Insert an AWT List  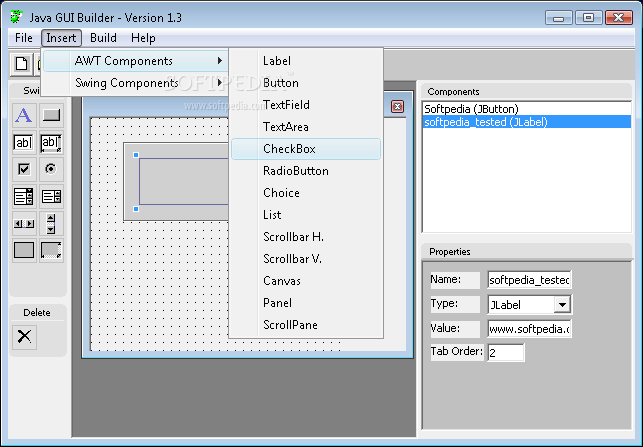pyautogui.click(x=306, y=215)
